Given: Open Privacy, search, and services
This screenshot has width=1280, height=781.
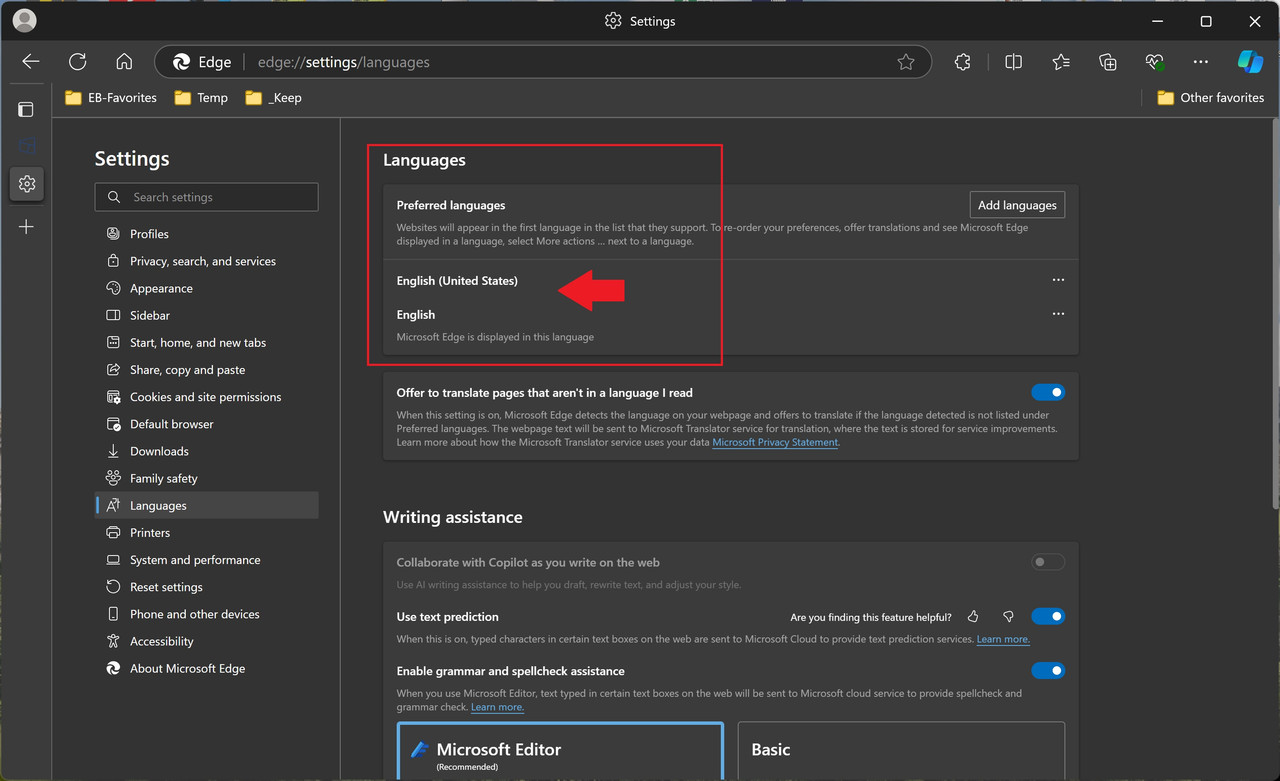Looking at the screenshot, I should click(x=207, y=261).
